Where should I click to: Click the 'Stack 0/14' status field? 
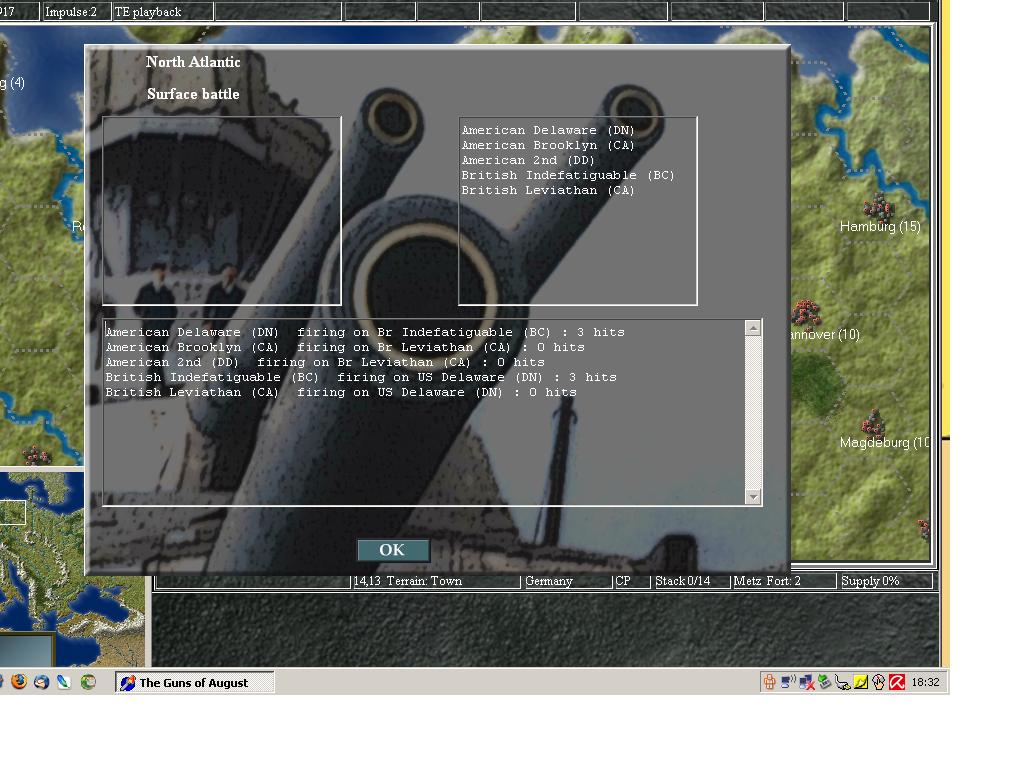[690, 581]
